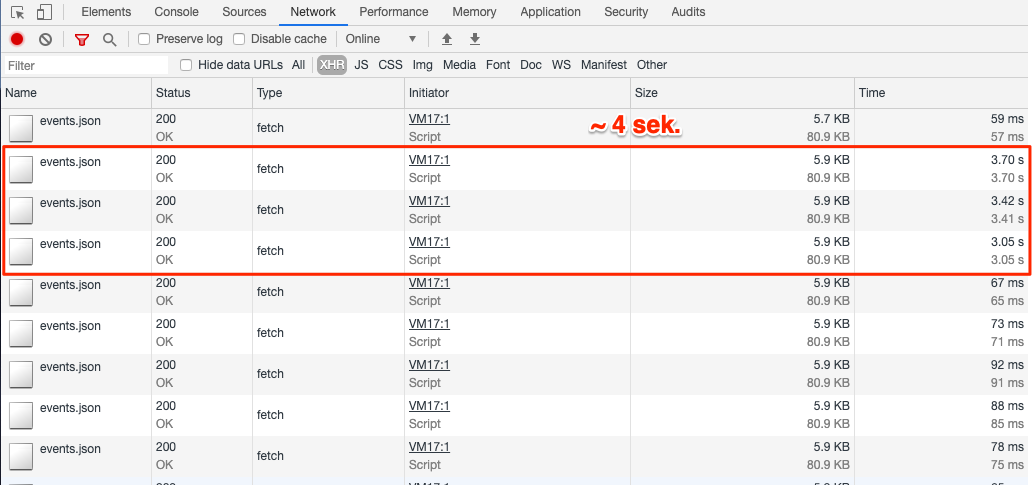Click file icon of the 3.70 s request
Screen dimensions: 1032x485
point(21,169)
